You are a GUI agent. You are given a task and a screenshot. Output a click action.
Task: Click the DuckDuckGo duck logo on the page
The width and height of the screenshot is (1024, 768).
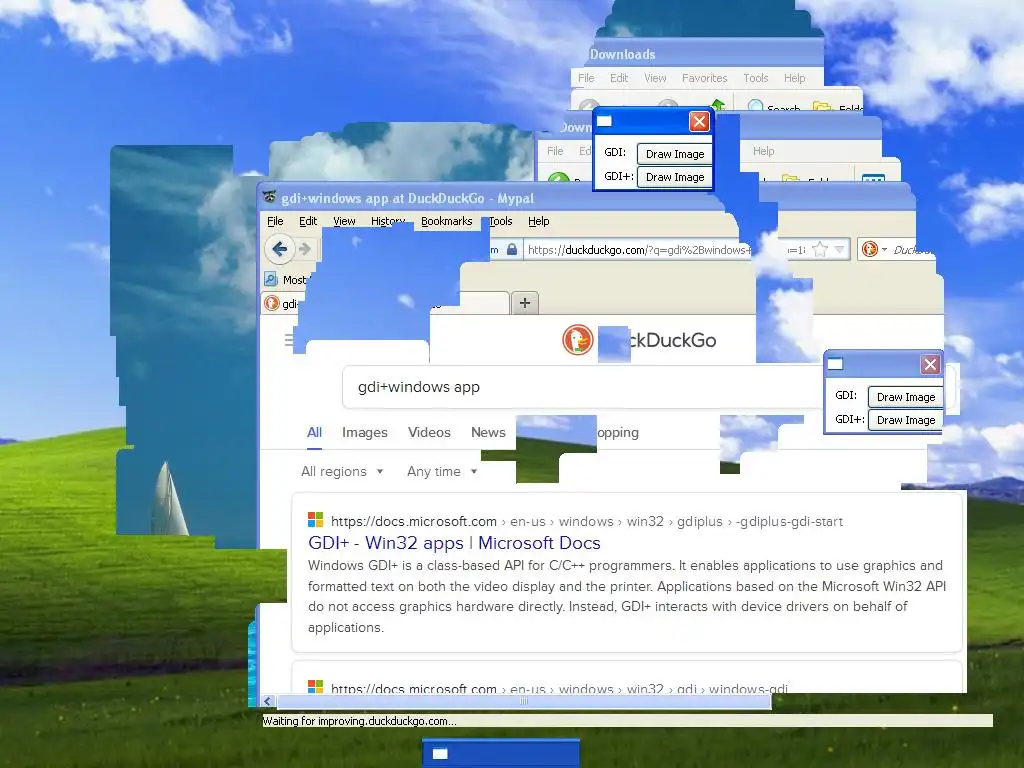coord(577,340)
